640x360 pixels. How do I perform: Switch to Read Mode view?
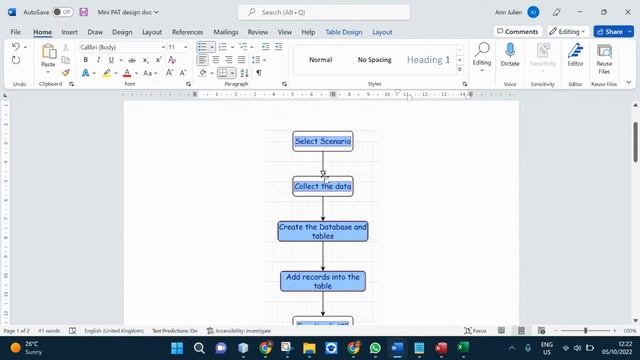click(501, 331)
